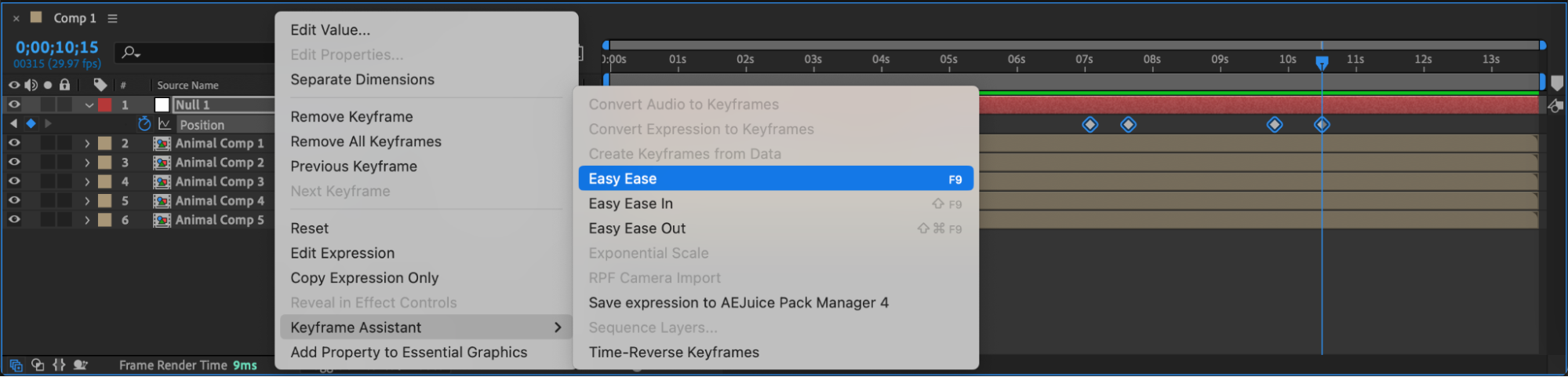Toggle the Position keyframe diamond checkbox

coord(31,123)
